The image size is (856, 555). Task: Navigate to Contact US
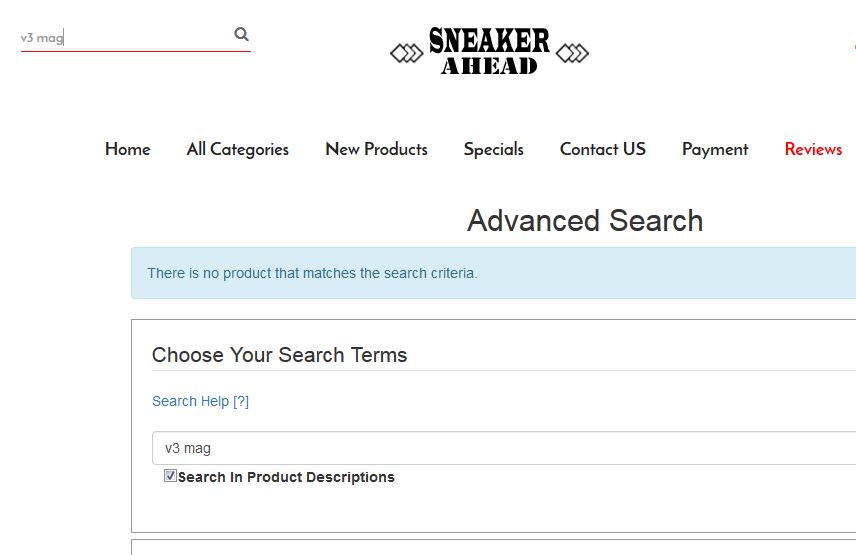click(603, 149)
